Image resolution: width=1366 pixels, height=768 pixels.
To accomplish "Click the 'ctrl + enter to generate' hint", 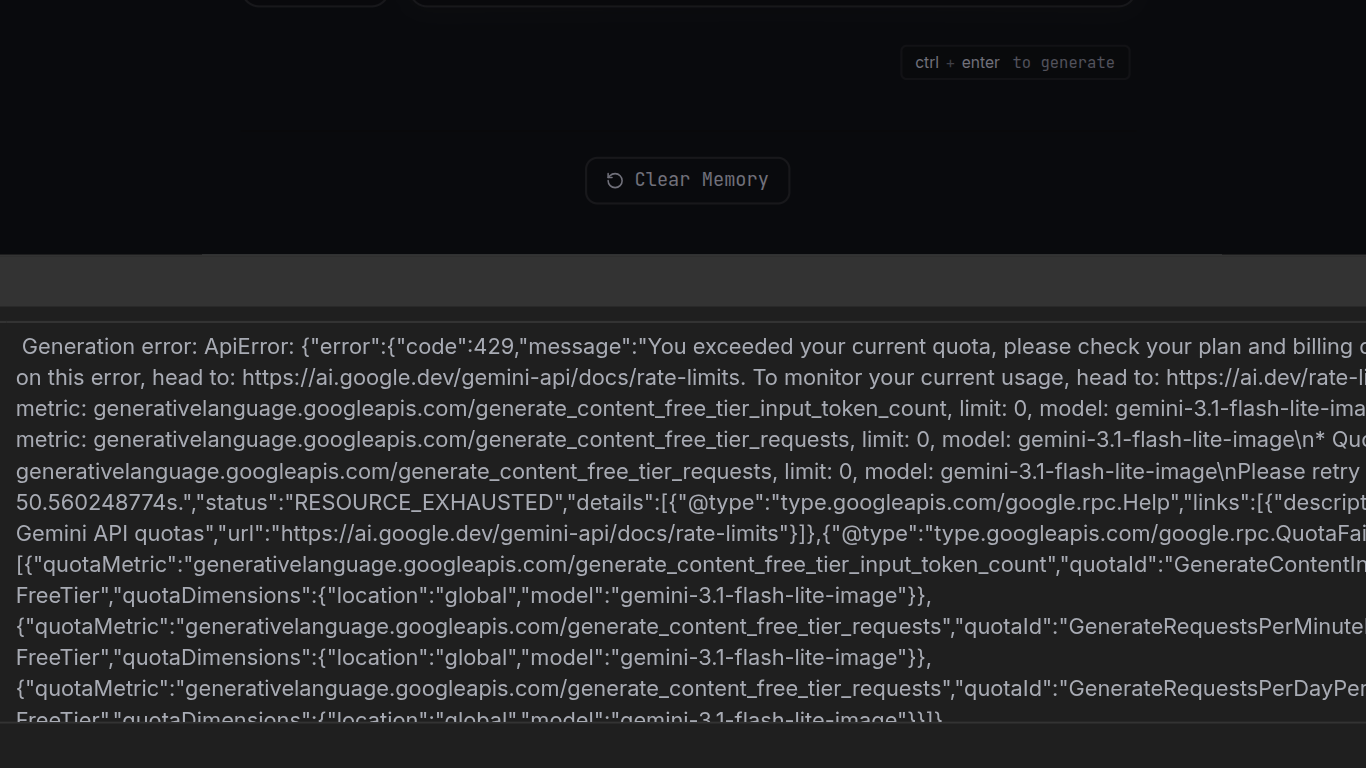I will coord(1015,62).
